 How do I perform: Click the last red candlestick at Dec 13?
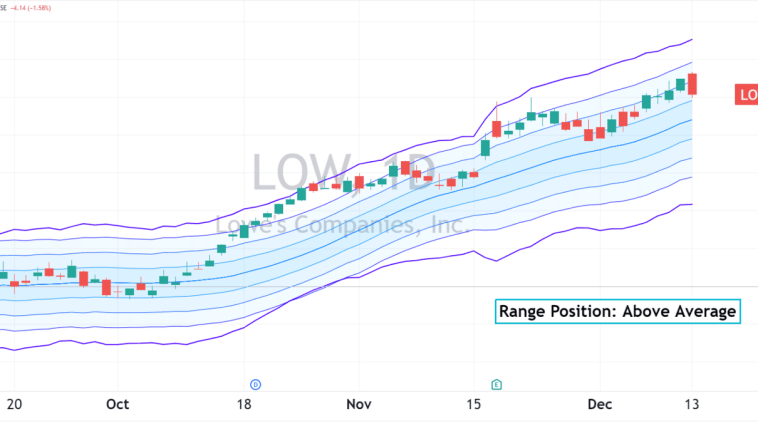[x=692, y=85]
